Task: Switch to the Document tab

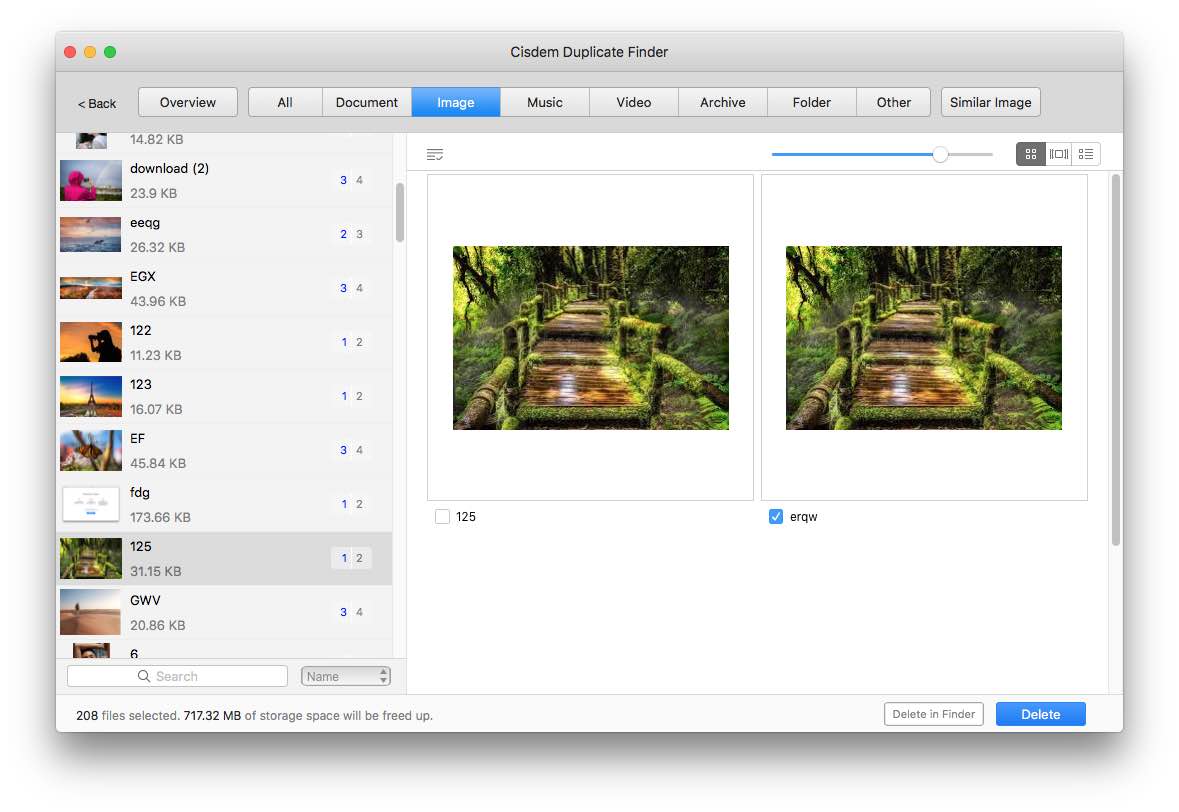Action: point(367,102)
